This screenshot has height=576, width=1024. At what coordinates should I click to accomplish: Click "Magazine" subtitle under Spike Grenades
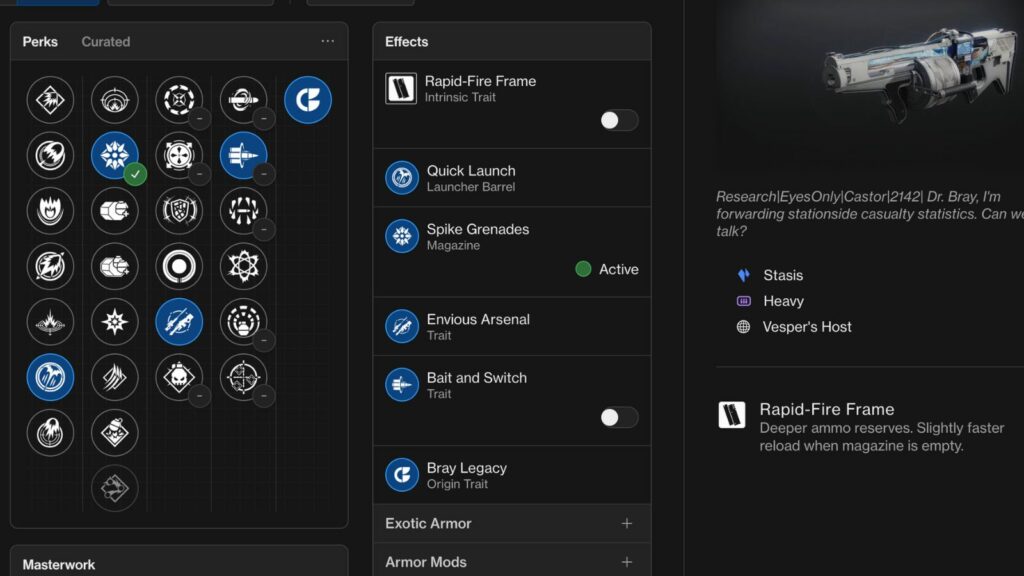[453, 246]
